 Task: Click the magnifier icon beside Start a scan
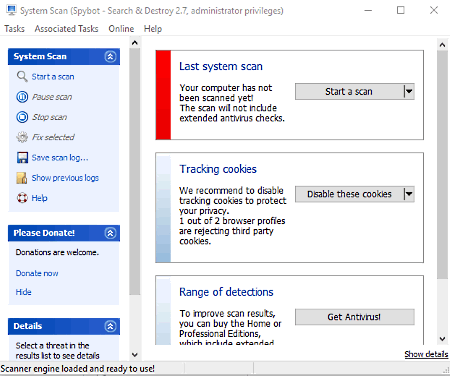coord(22,76)
